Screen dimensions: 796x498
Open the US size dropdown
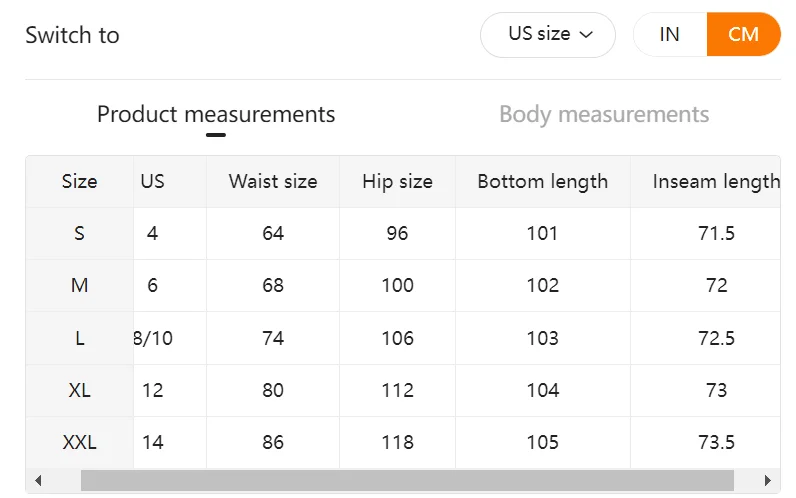[x=547, y=34]
